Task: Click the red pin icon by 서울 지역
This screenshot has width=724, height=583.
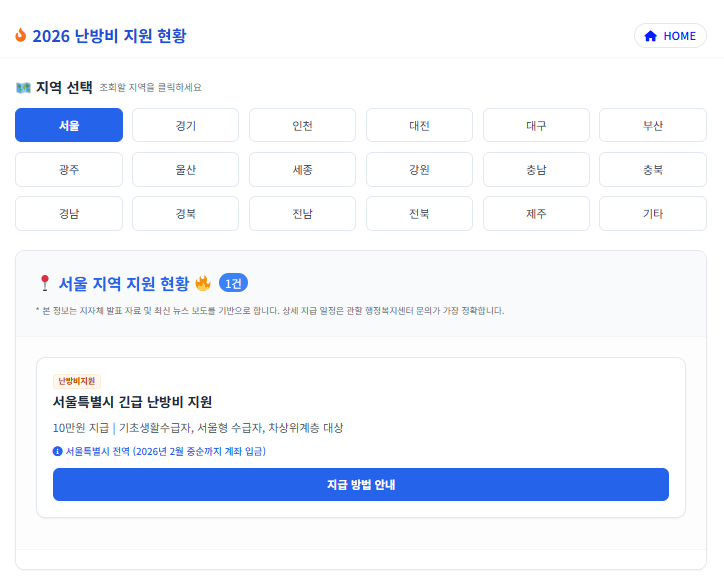Action: (x=44, y=283)
